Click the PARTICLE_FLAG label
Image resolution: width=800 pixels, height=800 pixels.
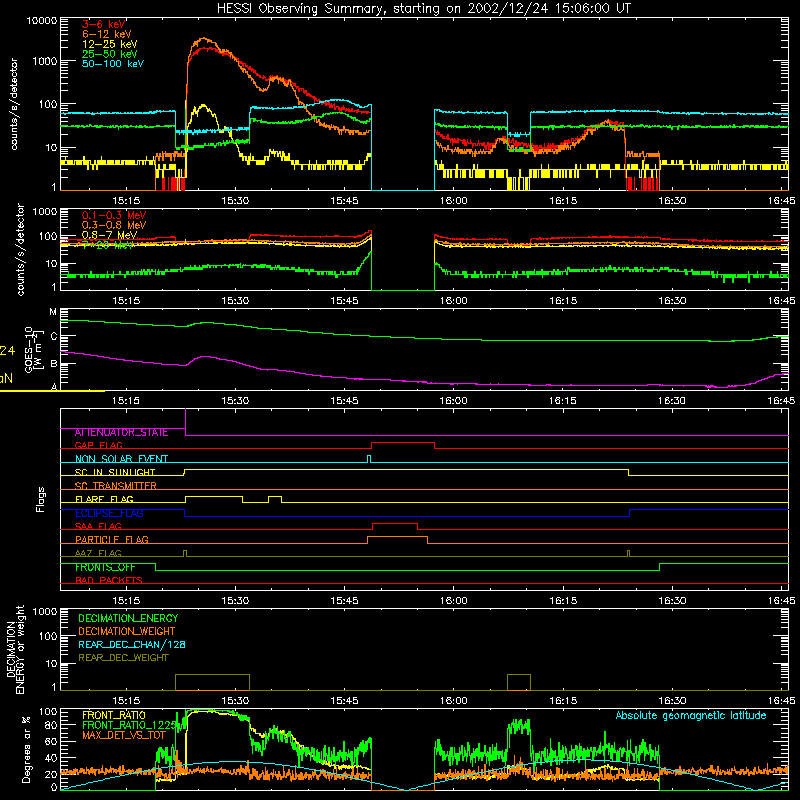pos(112,540)
